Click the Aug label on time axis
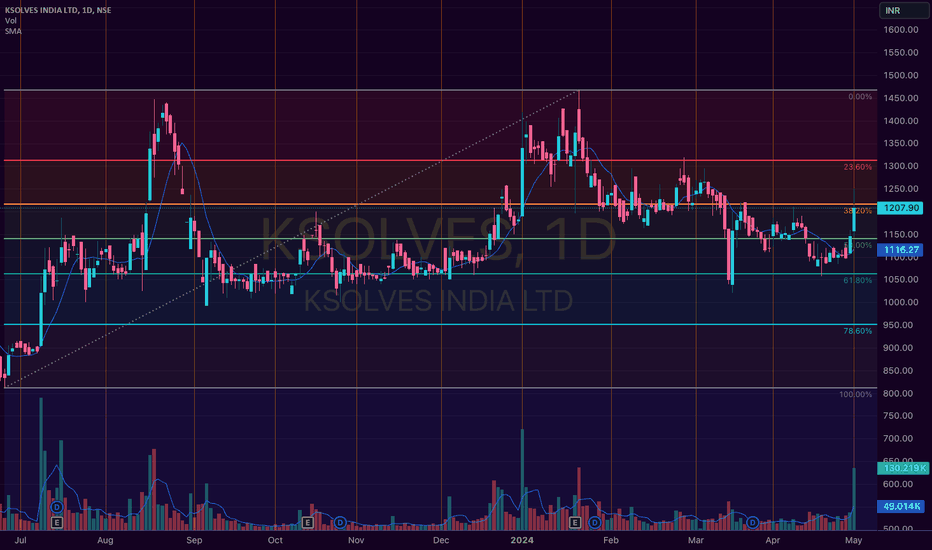The height and width of the screenshot is (550, 932). coord(105,540)
